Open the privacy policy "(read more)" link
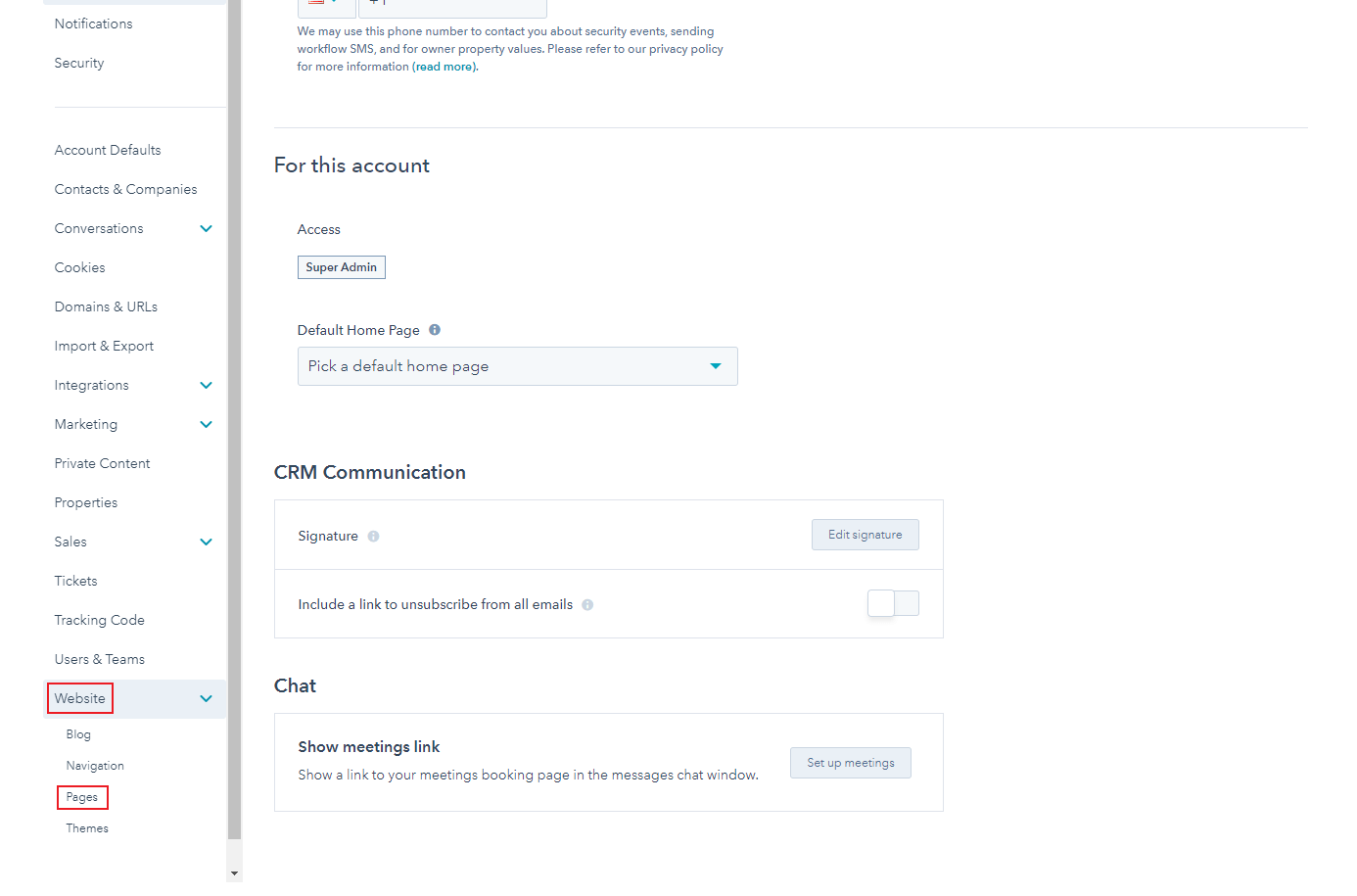This screenshot has height=896, width=1357. (444, 66)
